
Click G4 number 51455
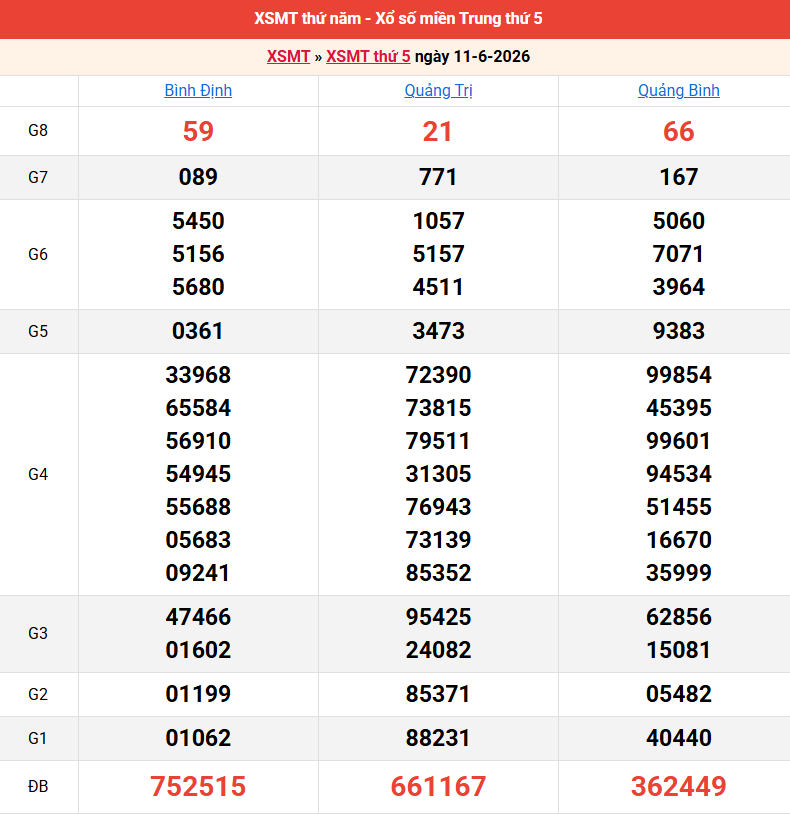click(678, 507)
